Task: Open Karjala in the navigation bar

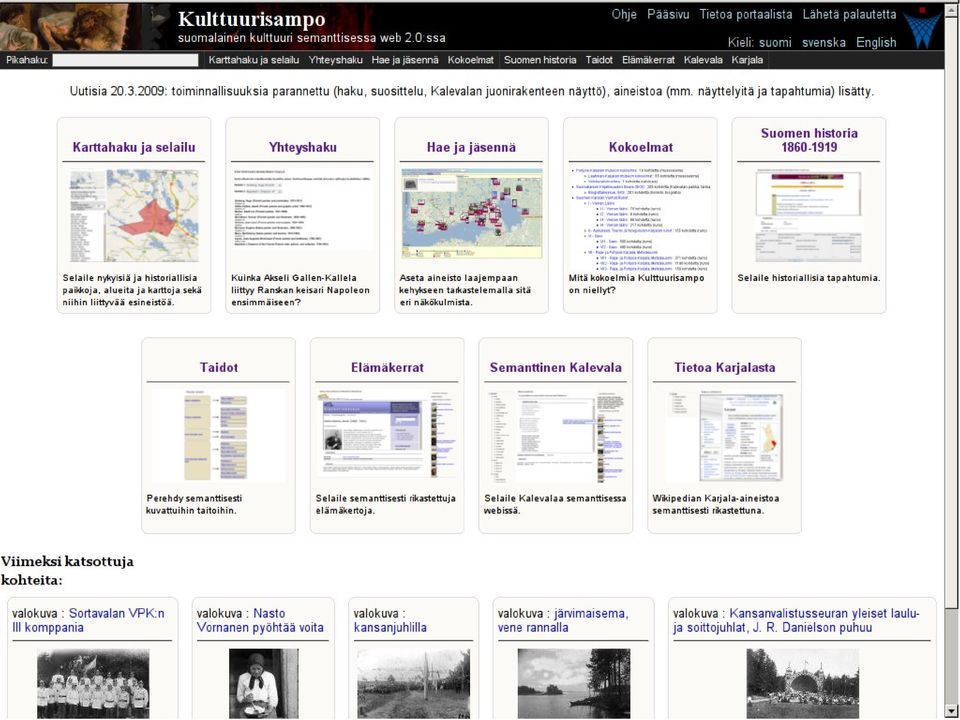Action: (x=747, y=60)
